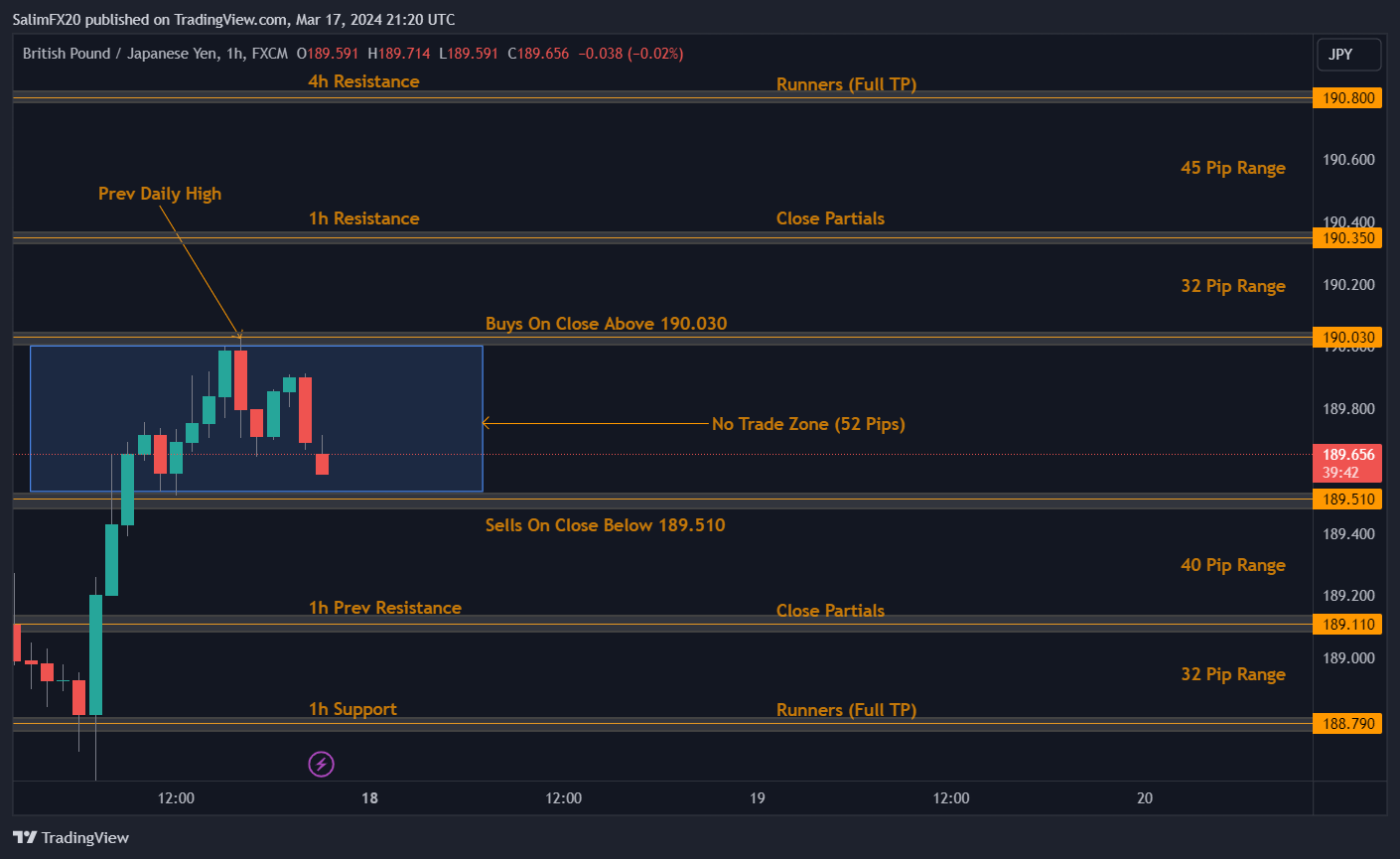
Task: Select the Prev Daily High annotation
Action: coord(160,194)
